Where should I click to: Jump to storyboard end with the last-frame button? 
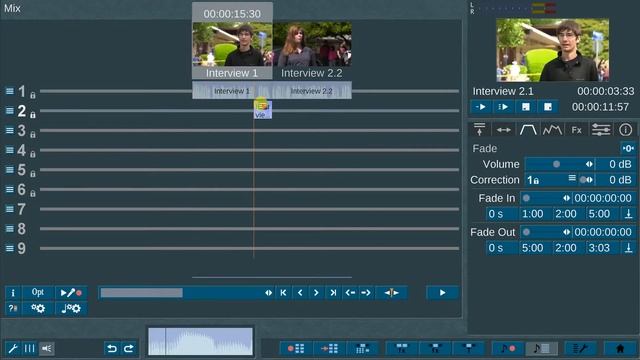click(333, 293)
